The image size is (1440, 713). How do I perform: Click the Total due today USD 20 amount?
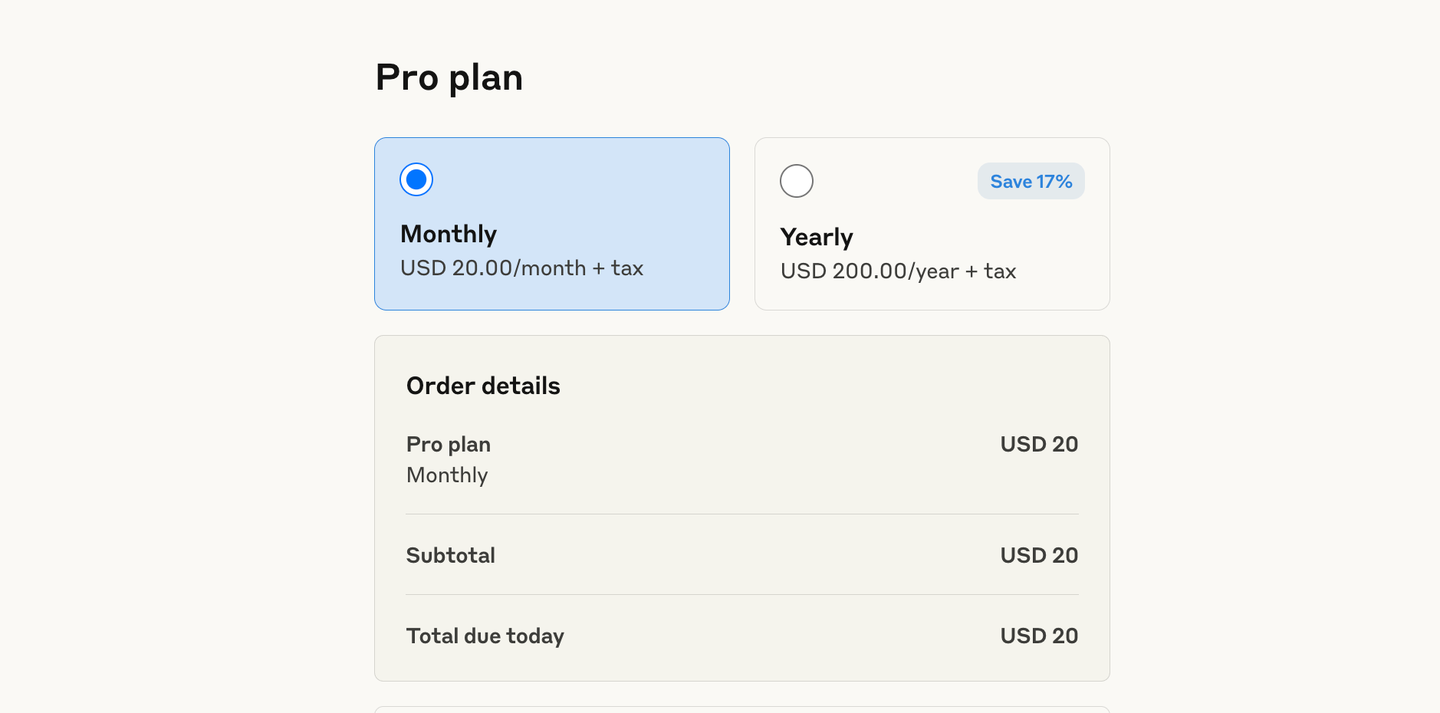coord(1039,636)
